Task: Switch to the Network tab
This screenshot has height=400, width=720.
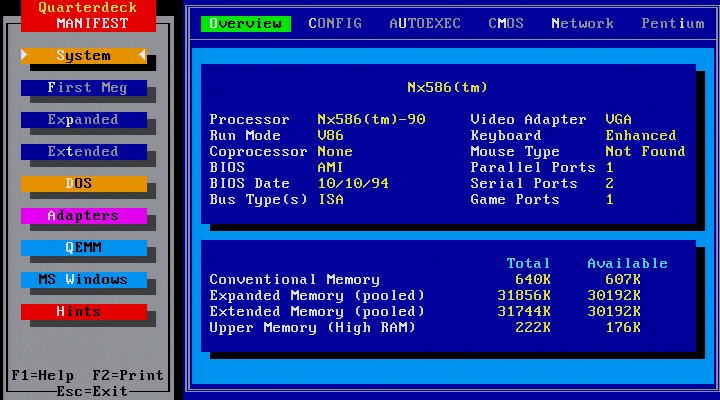Action: click(582, 23)
